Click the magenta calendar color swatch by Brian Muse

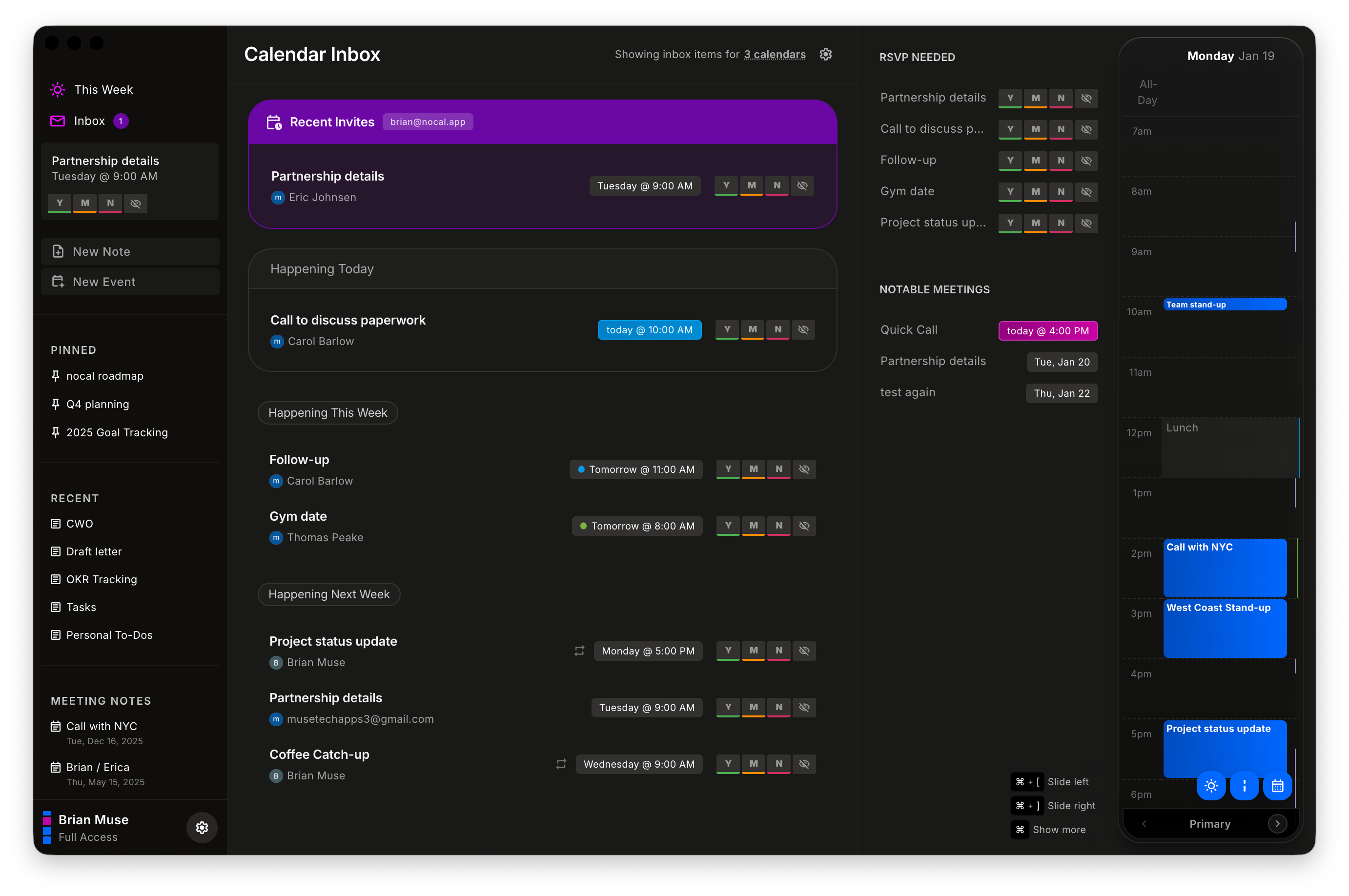[47, 820]
